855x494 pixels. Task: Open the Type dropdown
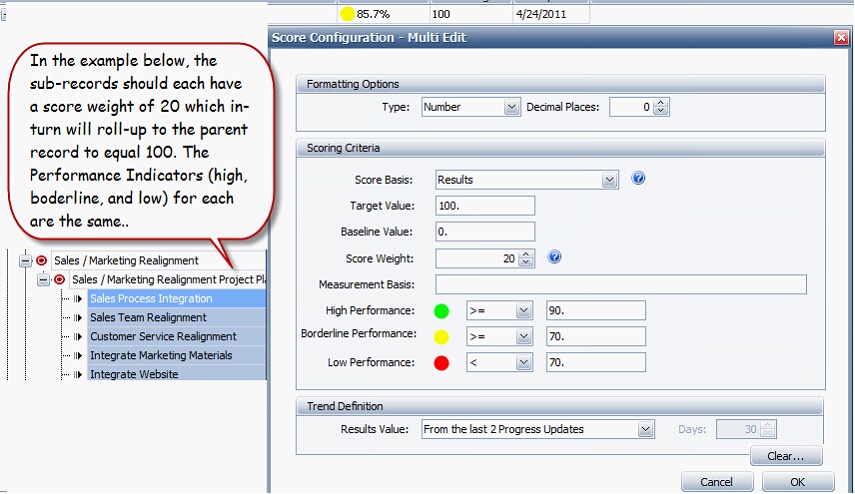(511, 107)
